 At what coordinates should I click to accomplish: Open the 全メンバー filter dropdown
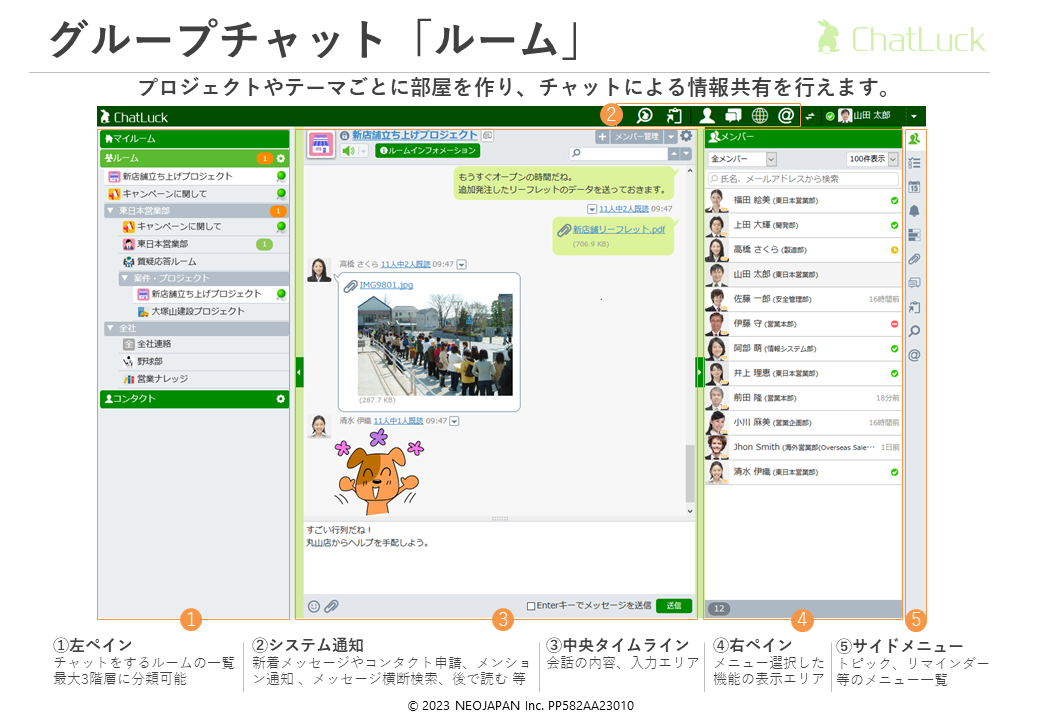pos(742,159)
